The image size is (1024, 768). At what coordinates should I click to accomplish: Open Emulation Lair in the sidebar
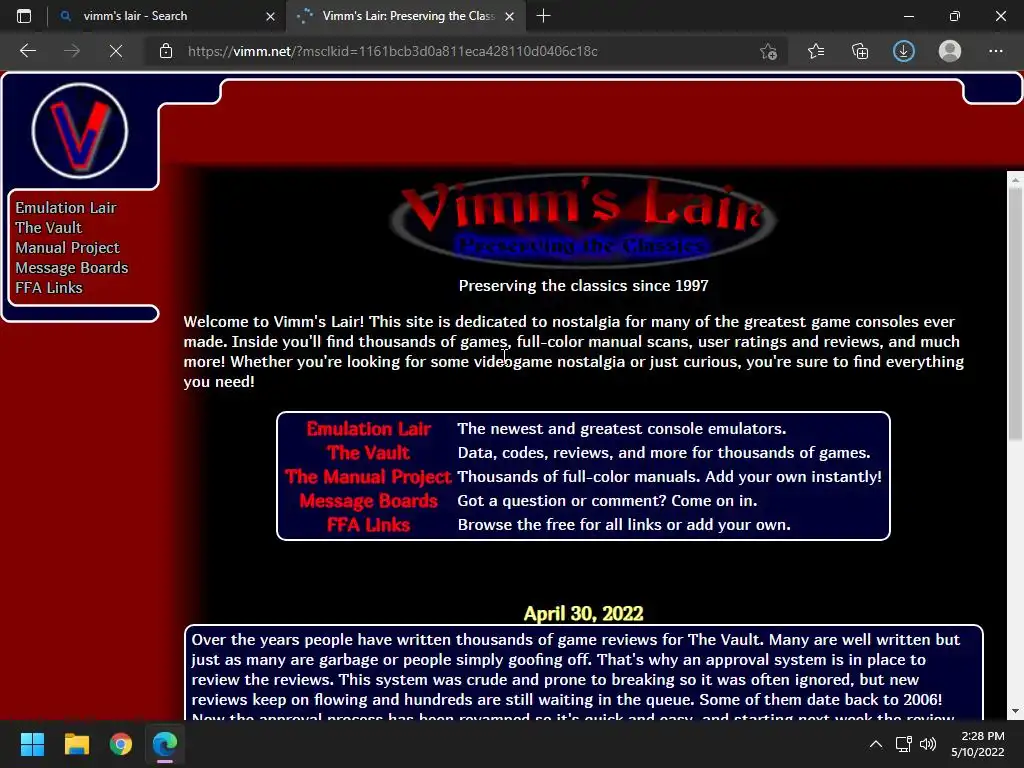66,208
